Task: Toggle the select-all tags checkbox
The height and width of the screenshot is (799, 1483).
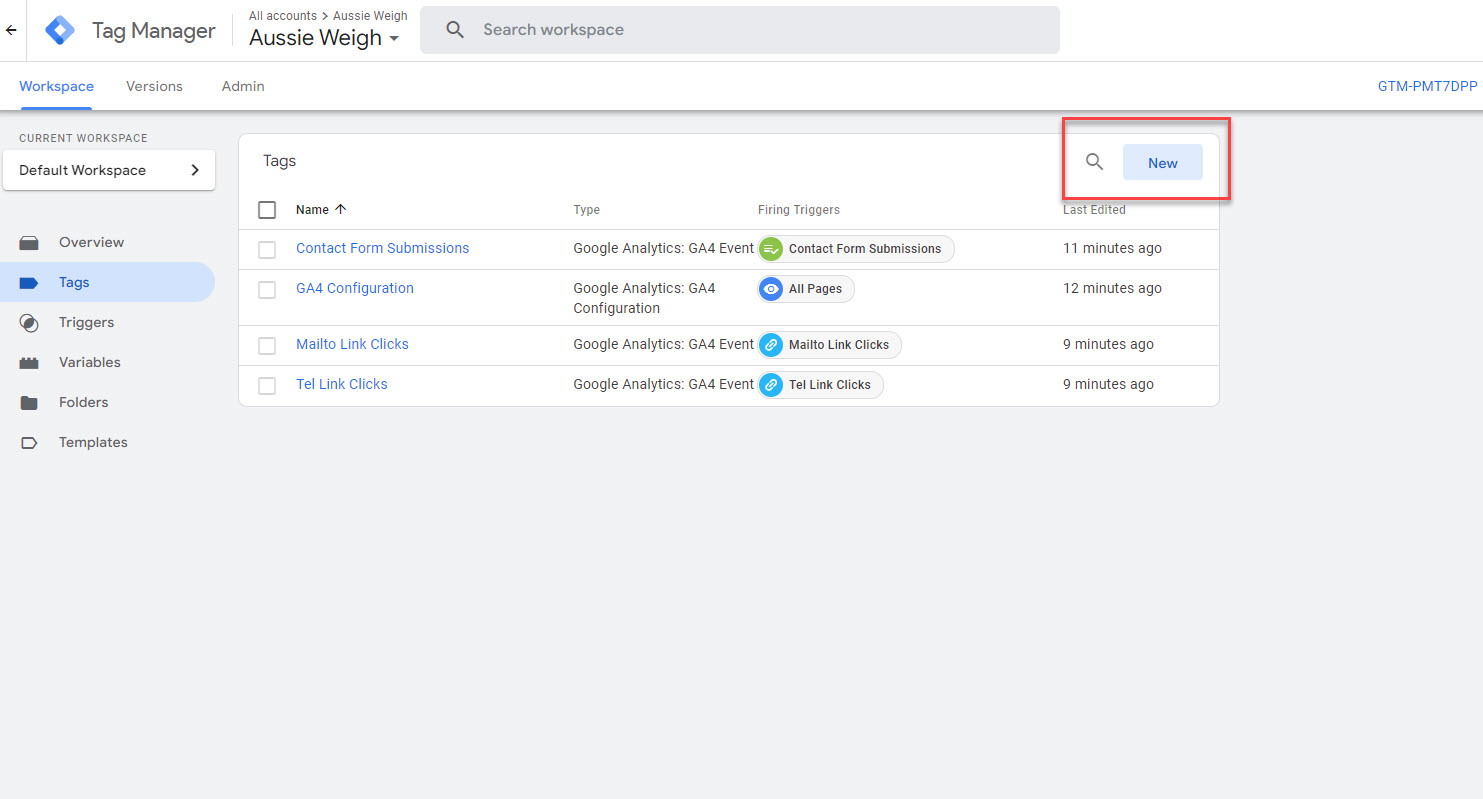Action: click(x=267, y=210)
